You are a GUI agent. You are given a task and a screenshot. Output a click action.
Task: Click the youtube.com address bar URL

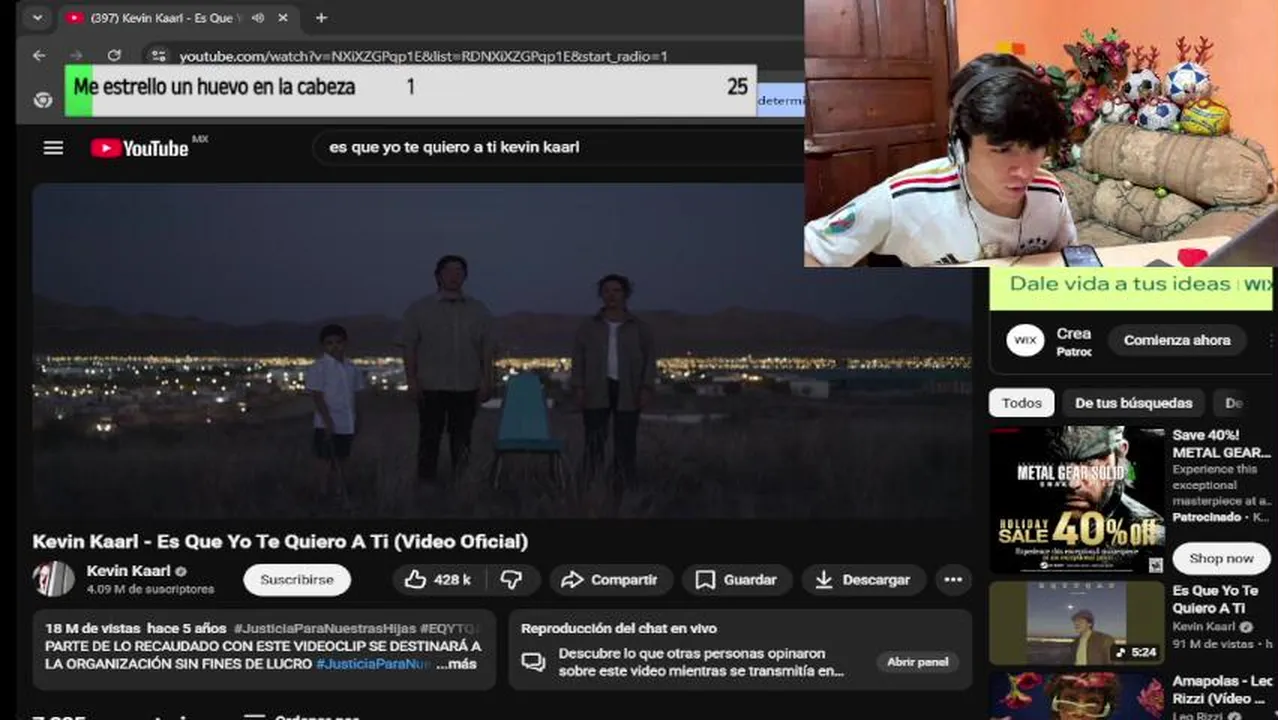coord(423,56)
